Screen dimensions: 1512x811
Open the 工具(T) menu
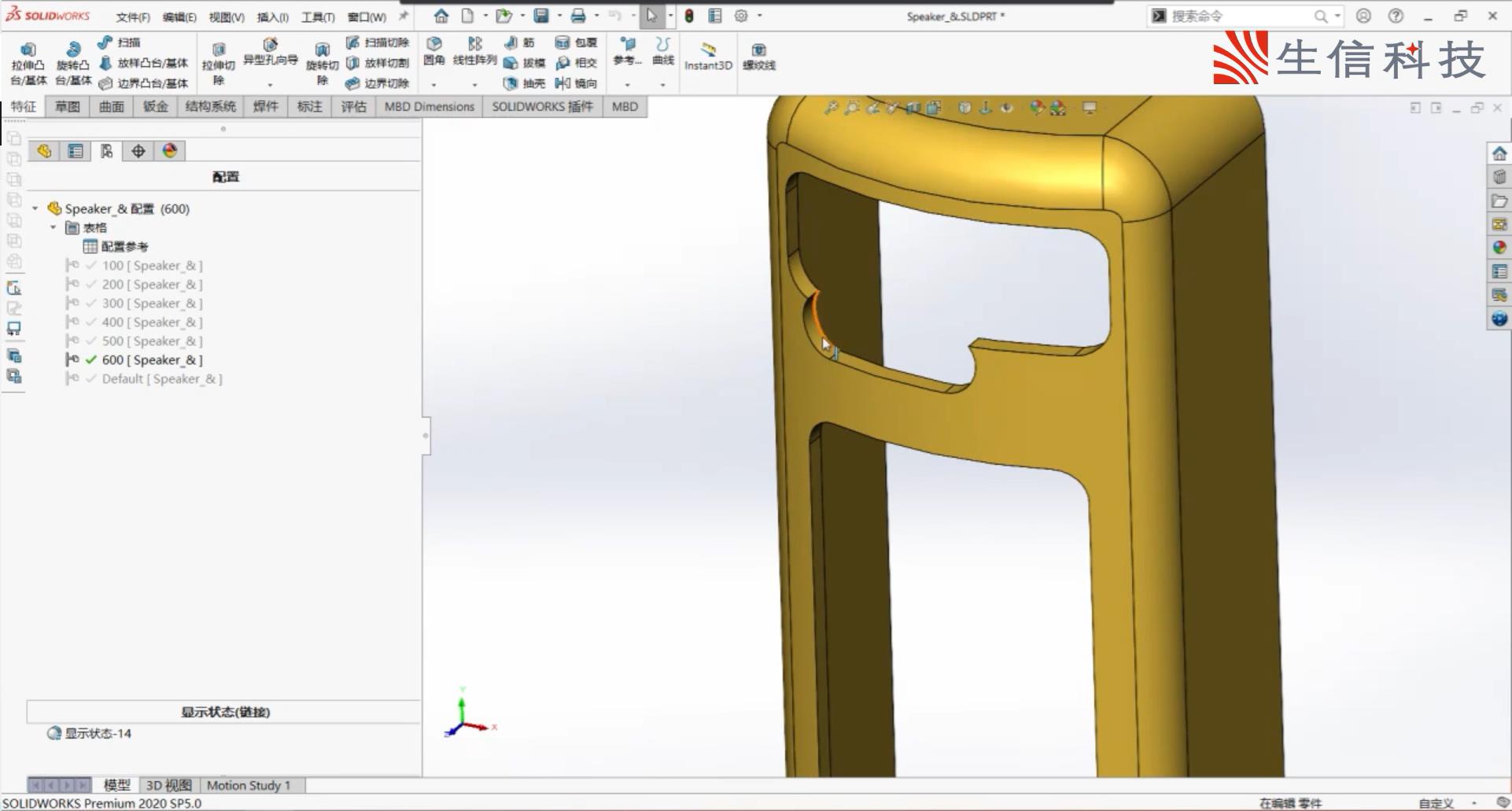coord(318,17)
